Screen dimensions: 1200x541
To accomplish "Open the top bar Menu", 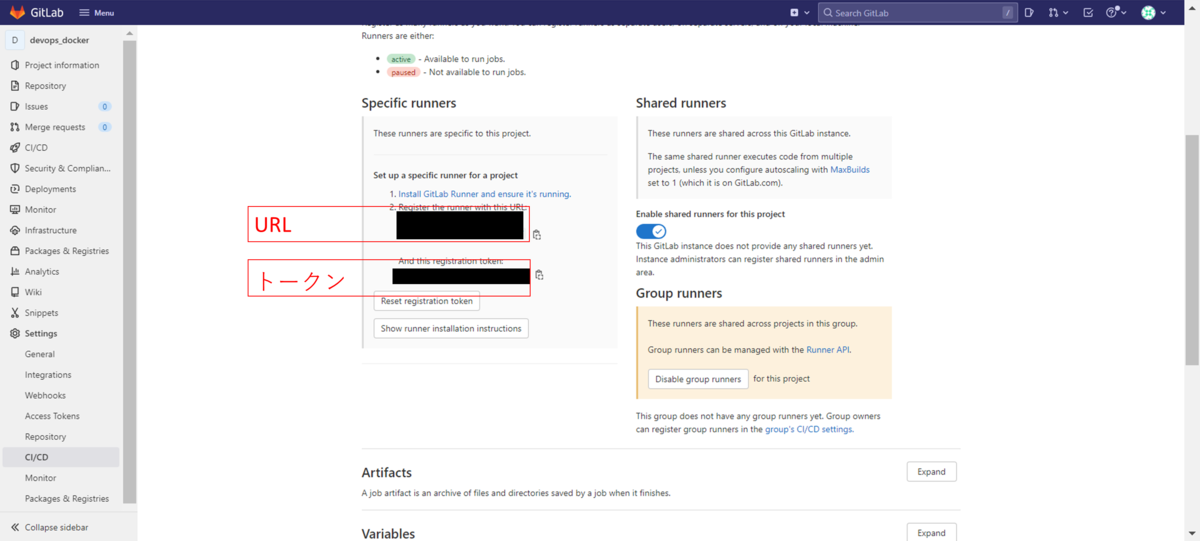I will (x=96, y=13).
